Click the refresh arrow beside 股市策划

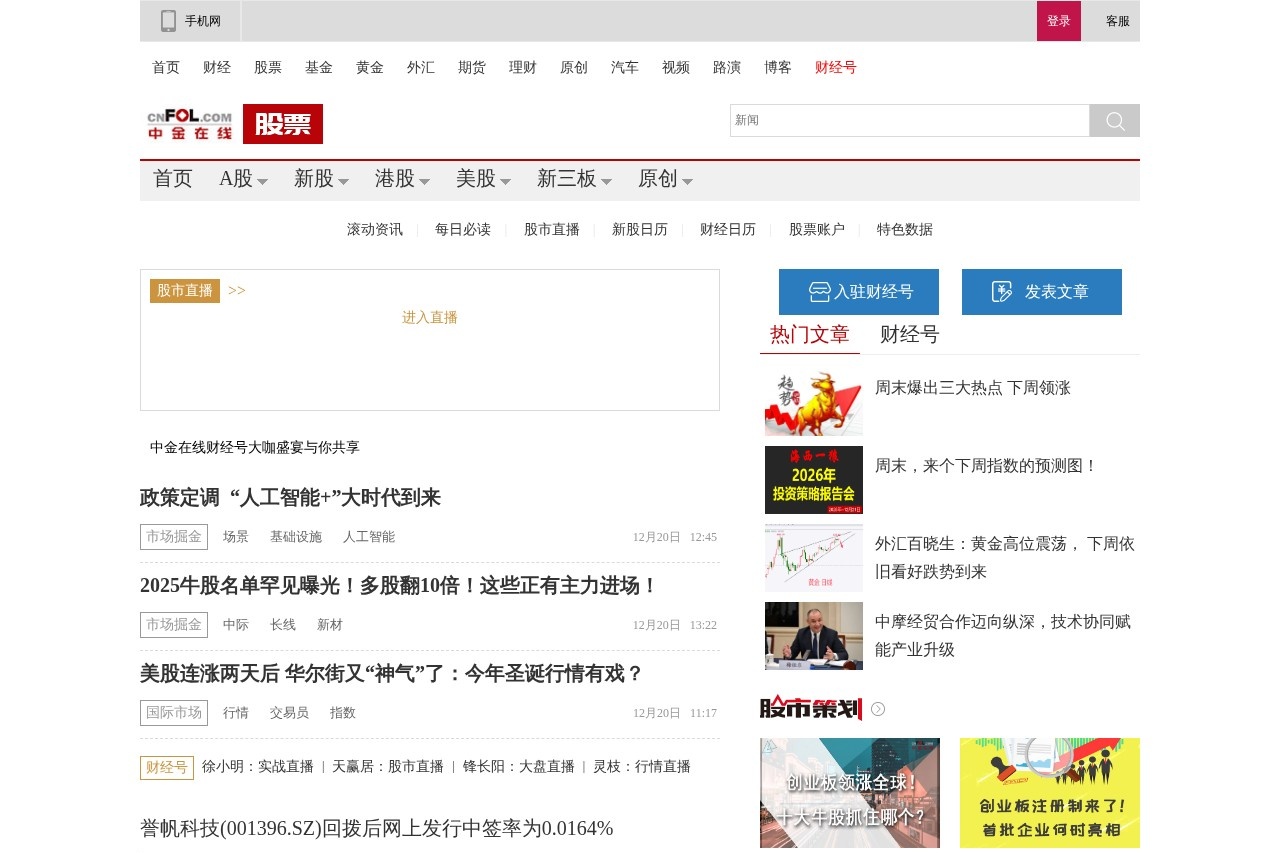click(x=877, y=708)
